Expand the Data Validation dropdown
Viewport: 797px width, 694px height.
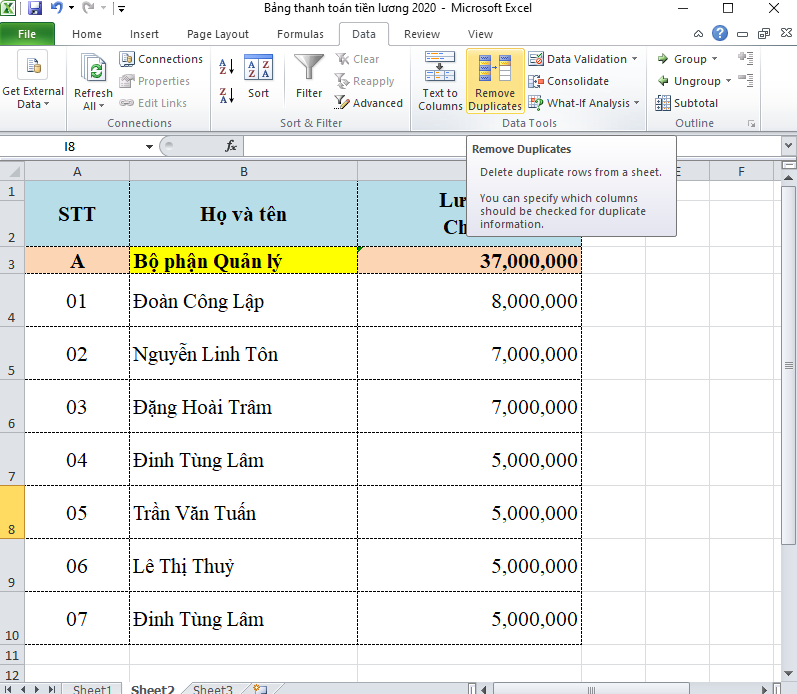[634, 59]
